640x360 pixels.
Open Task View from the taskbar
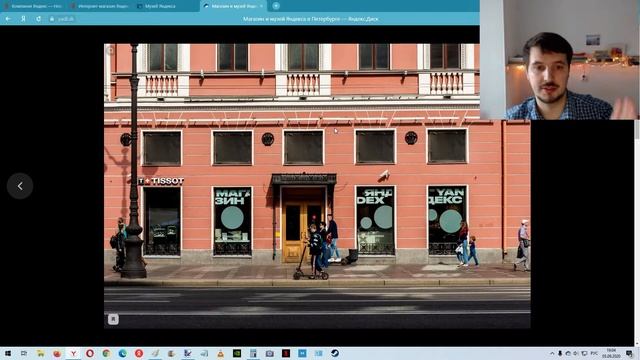24,353
